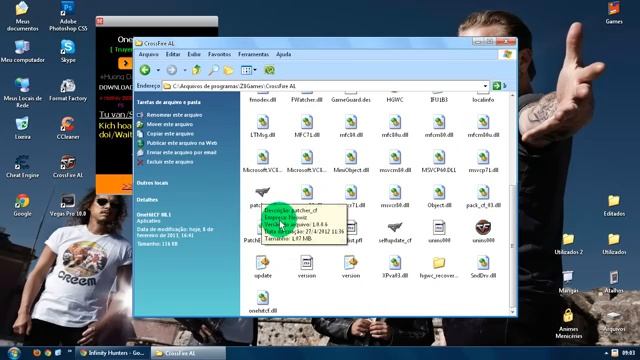Click the orange arrow button in background window
This screenshot has height=360, width=640.
click(125, 63)
